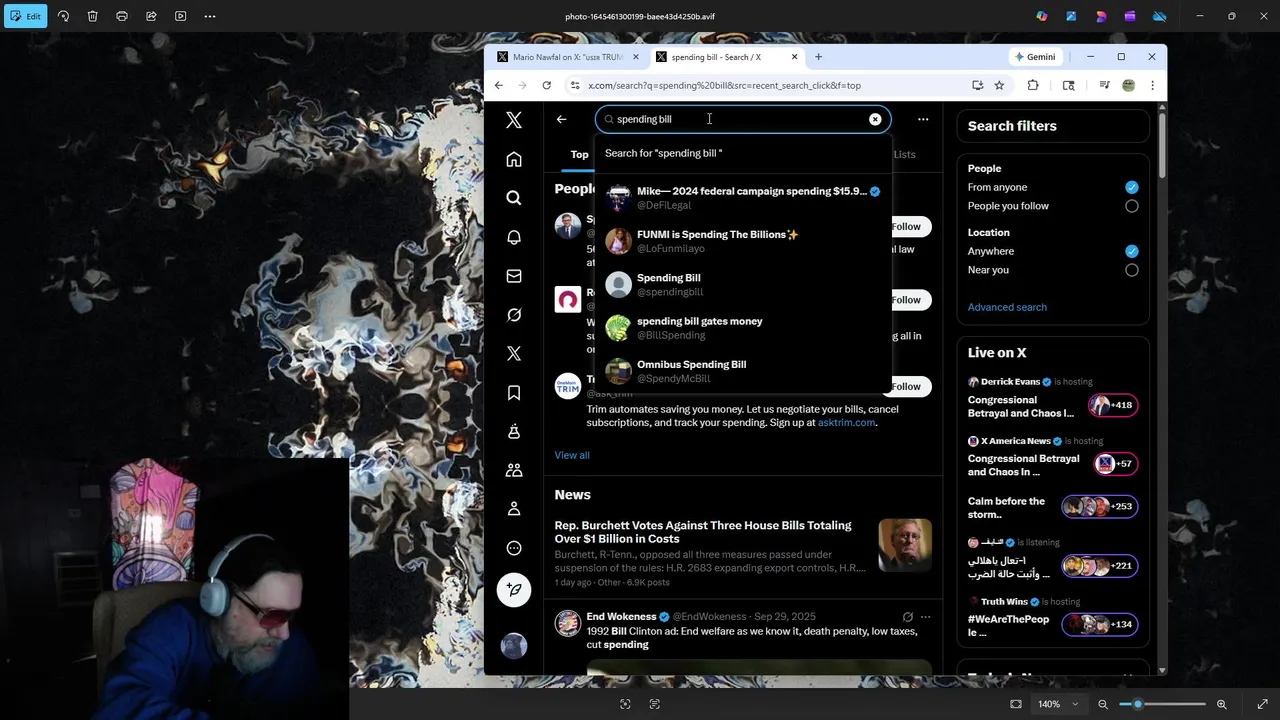1280x720 pixels.
Task: Open the More circle icon in sidebar
Action: point(513,548)
